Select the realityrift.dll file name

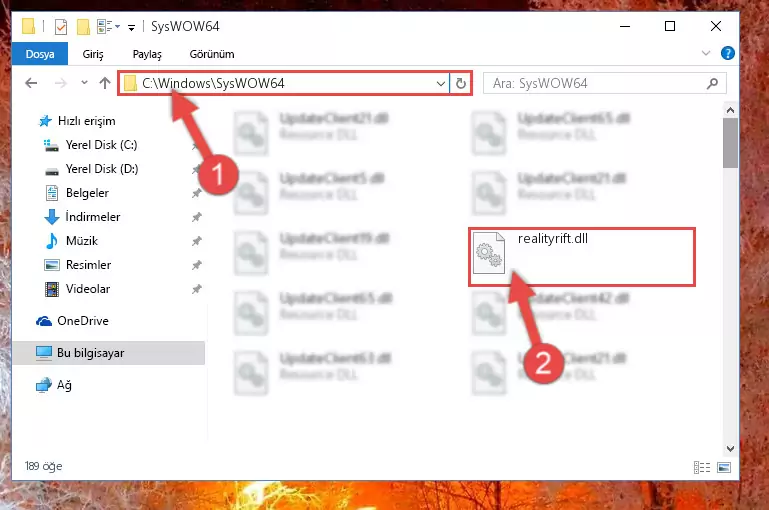553,238
